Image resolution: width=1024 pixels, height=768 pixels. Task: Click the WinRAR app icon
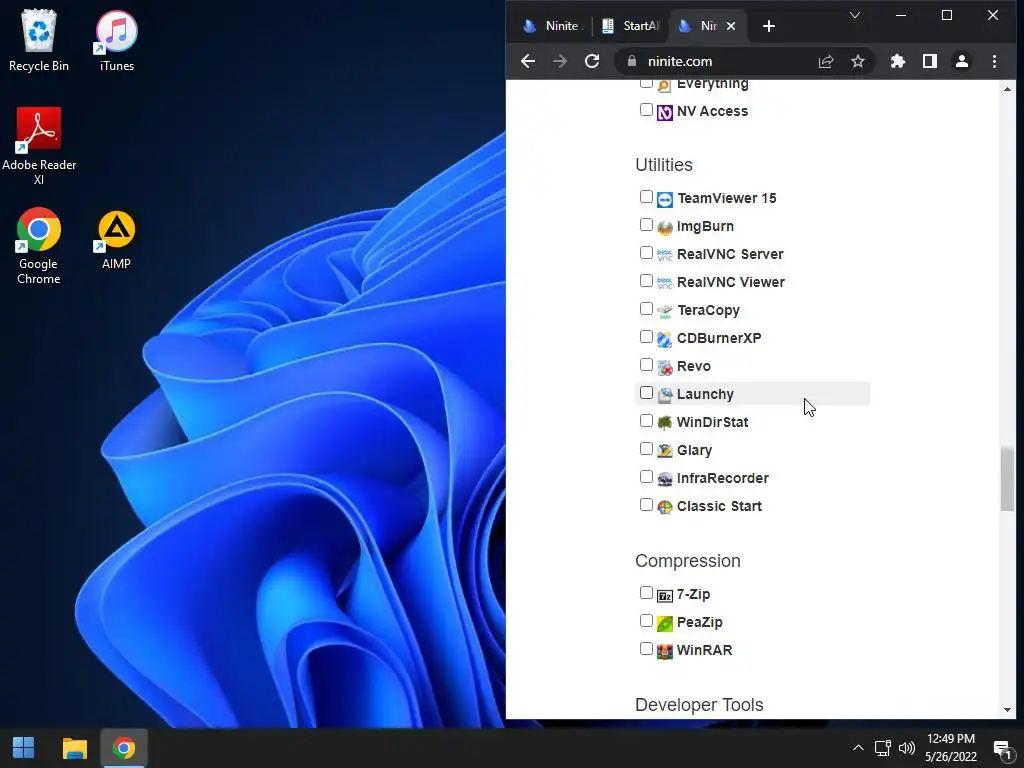(664, 651)
